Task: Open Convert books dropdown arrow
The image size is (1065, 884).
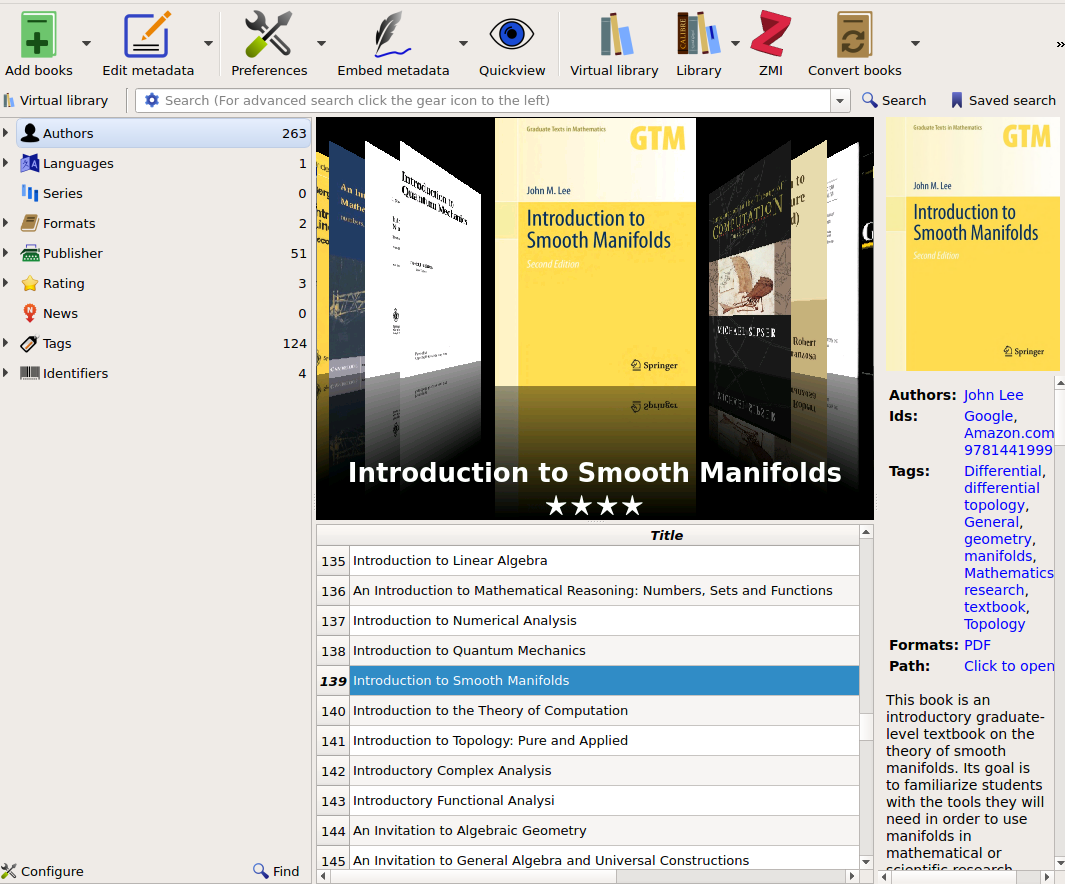Action: [x=916, y=43]
